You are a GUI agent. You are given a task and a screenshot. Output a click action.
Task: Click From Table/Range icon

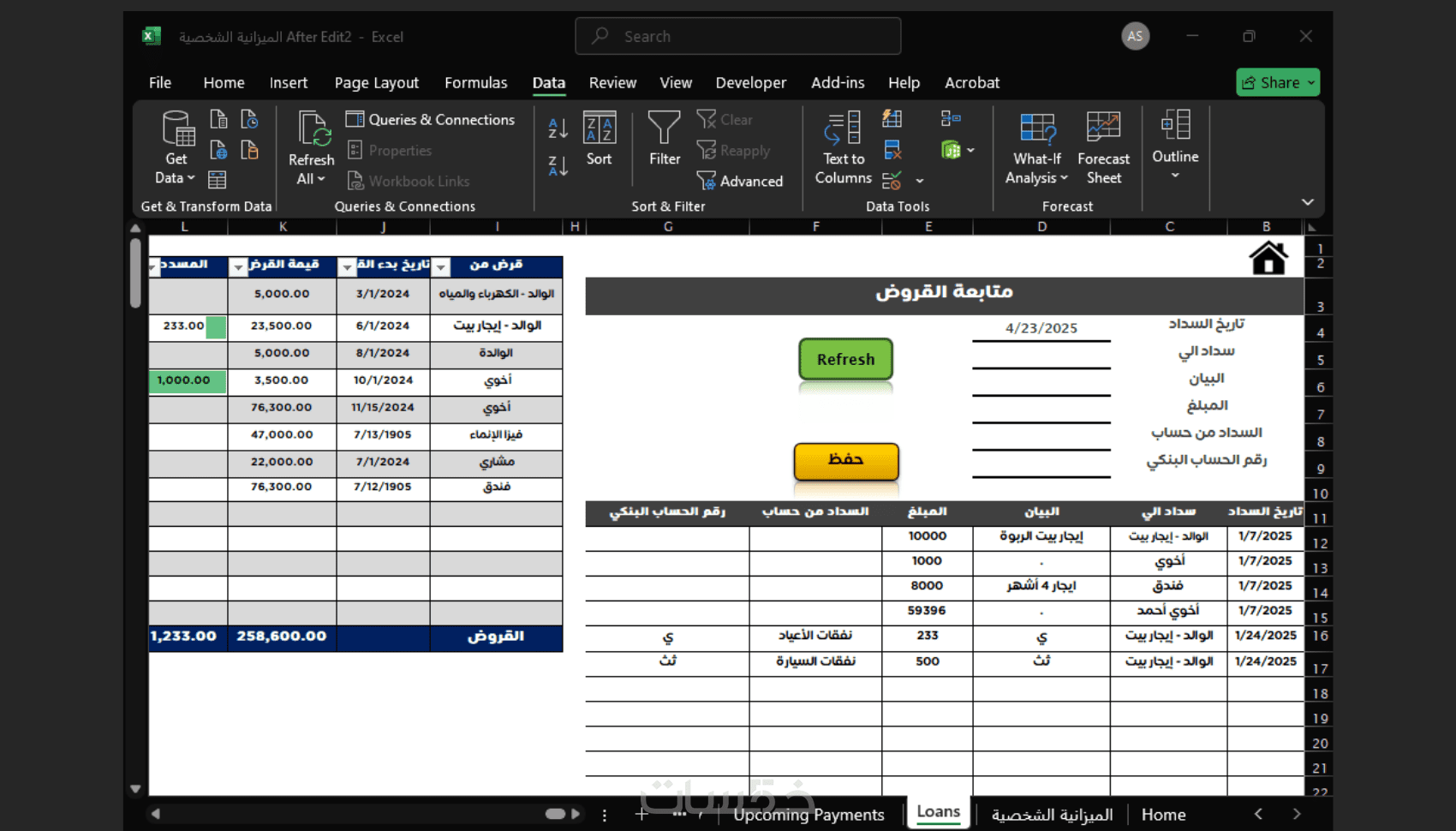click(218, 180)
